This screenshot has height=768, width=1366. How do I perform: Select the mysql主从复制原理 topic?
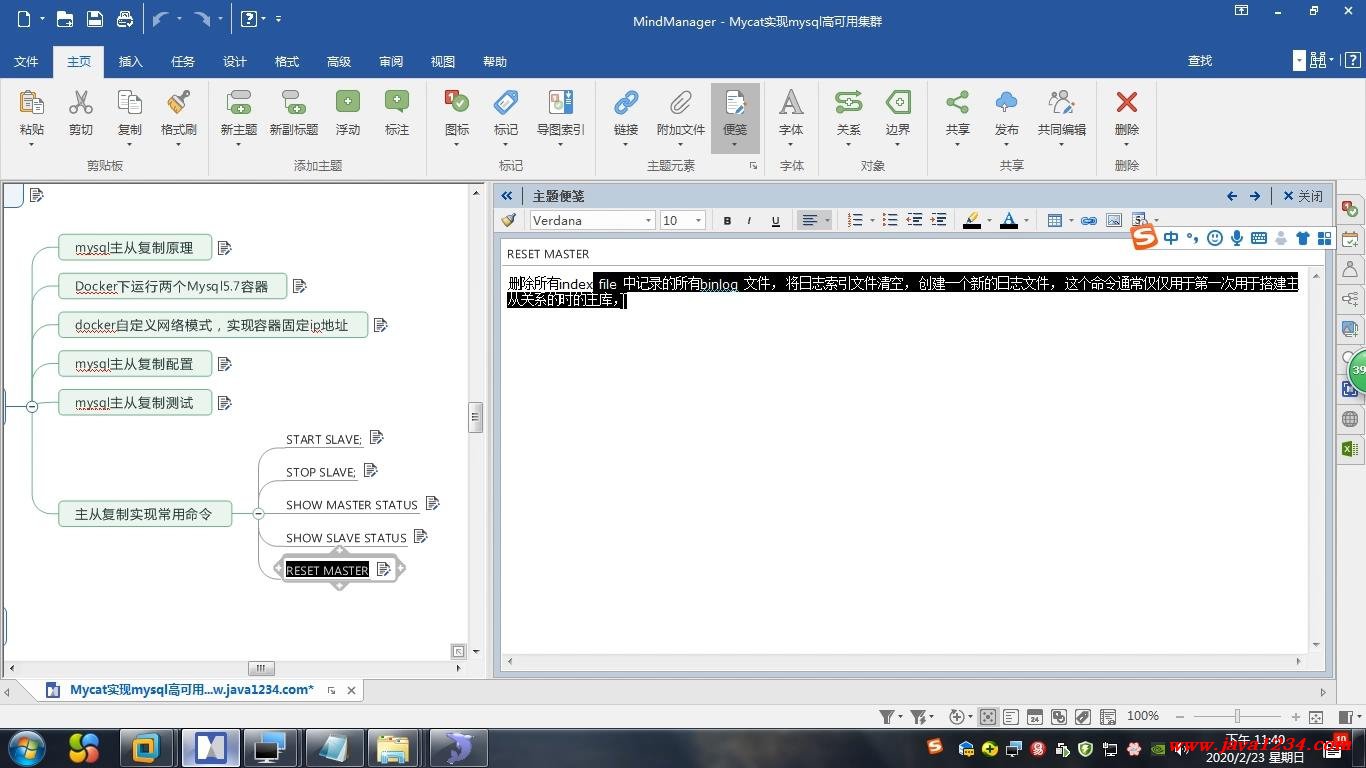pyautogui.click(x=134, y=248)
